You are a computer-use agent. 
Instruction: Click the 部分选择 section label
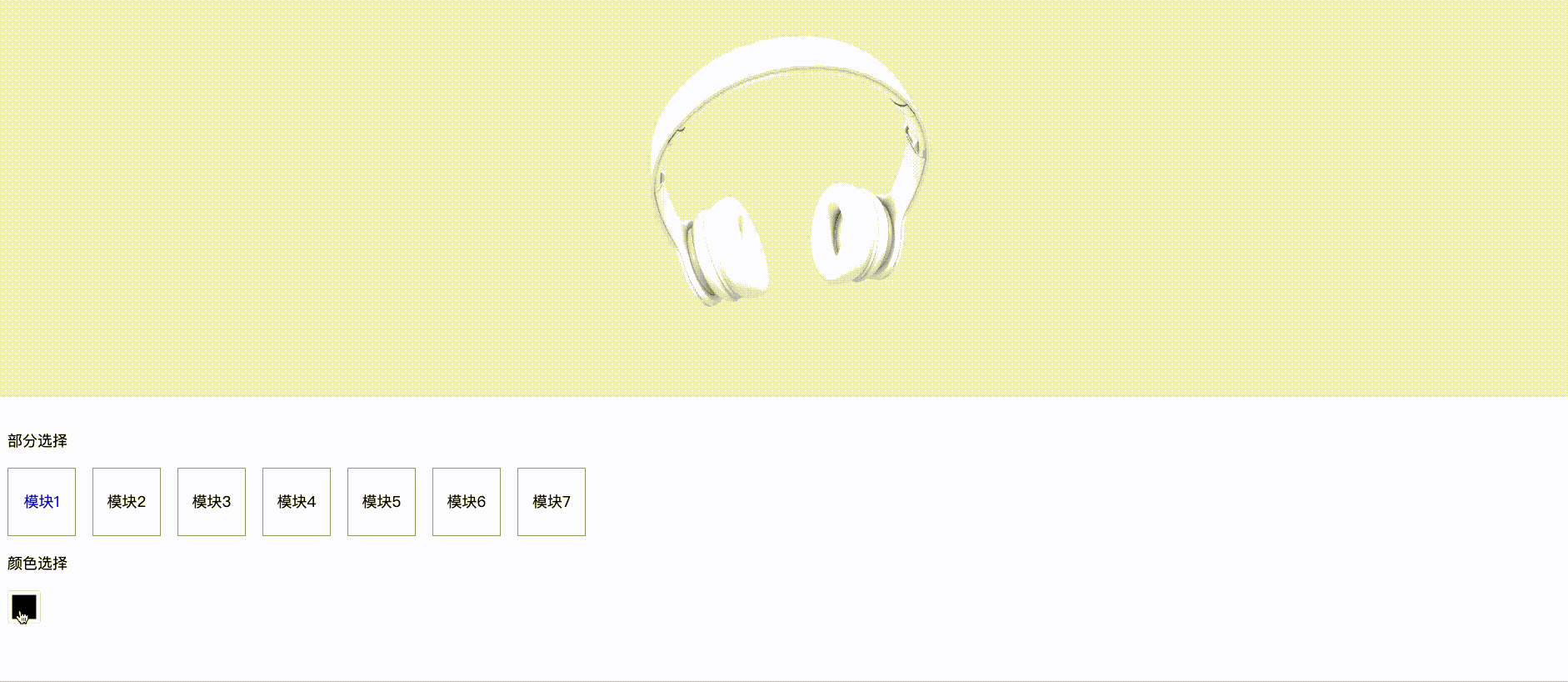[37, 440]
